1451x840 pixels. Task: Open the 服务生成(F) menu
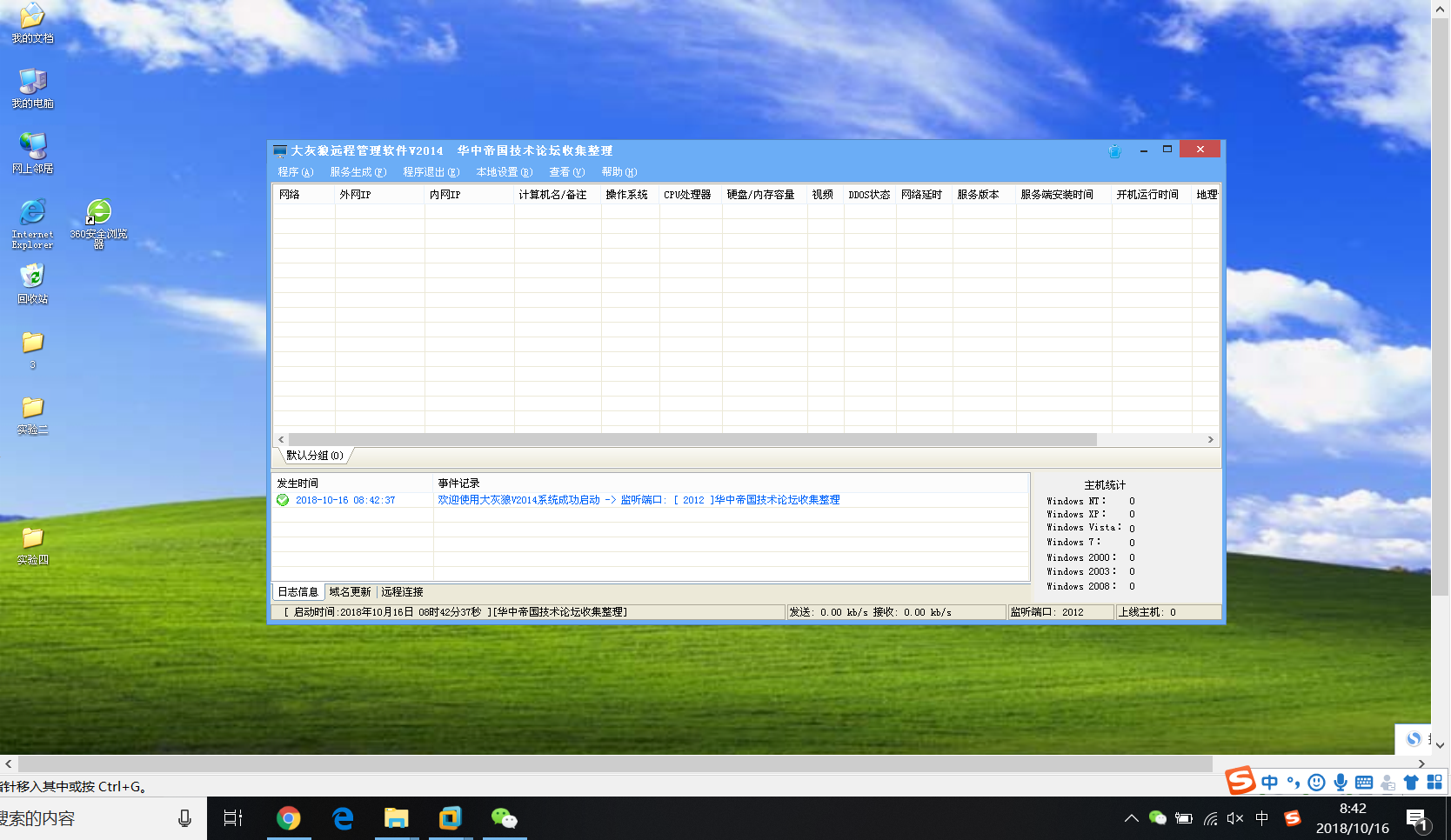[358, 172]
